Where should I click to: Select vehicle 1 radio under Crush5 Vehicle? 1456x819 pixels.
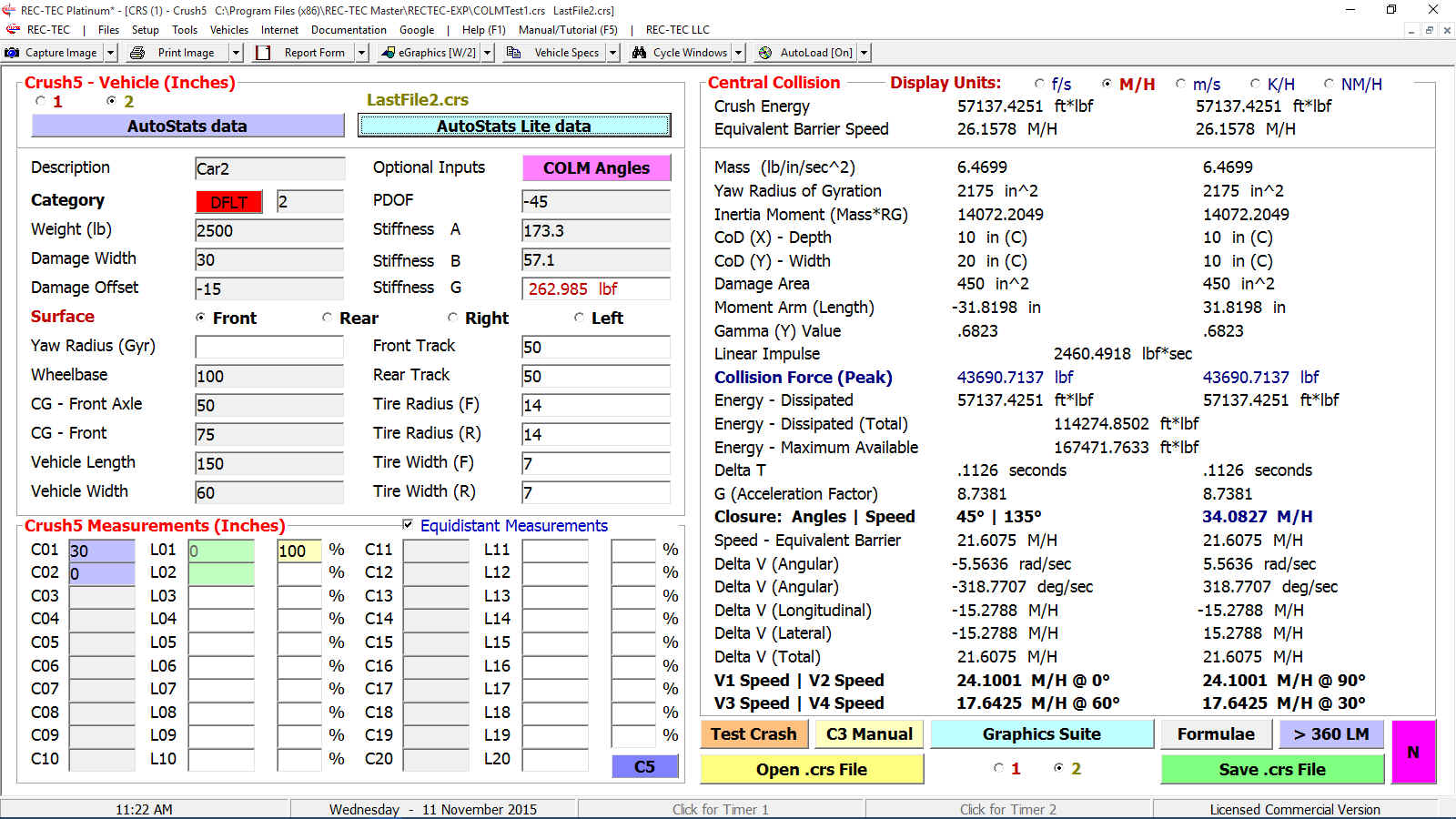[x=40, y=101]
